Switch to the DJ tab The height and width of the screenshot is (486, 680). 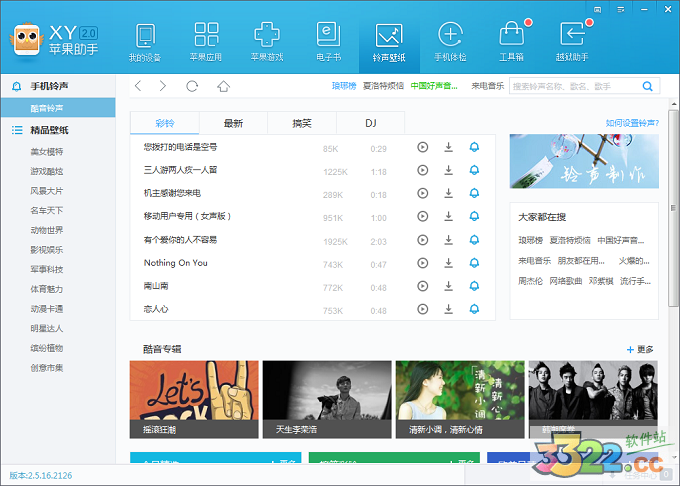pyautogui.click(x=370, y=124)
